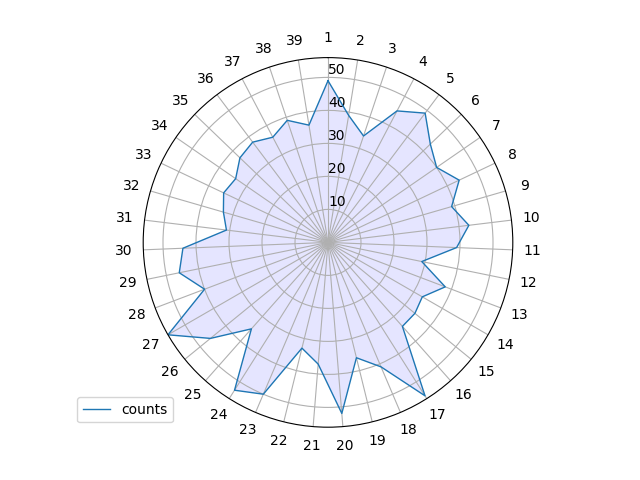Click the data vertex on spoke 1
Viewport: 640px width, 480px height.
(328, 81)
